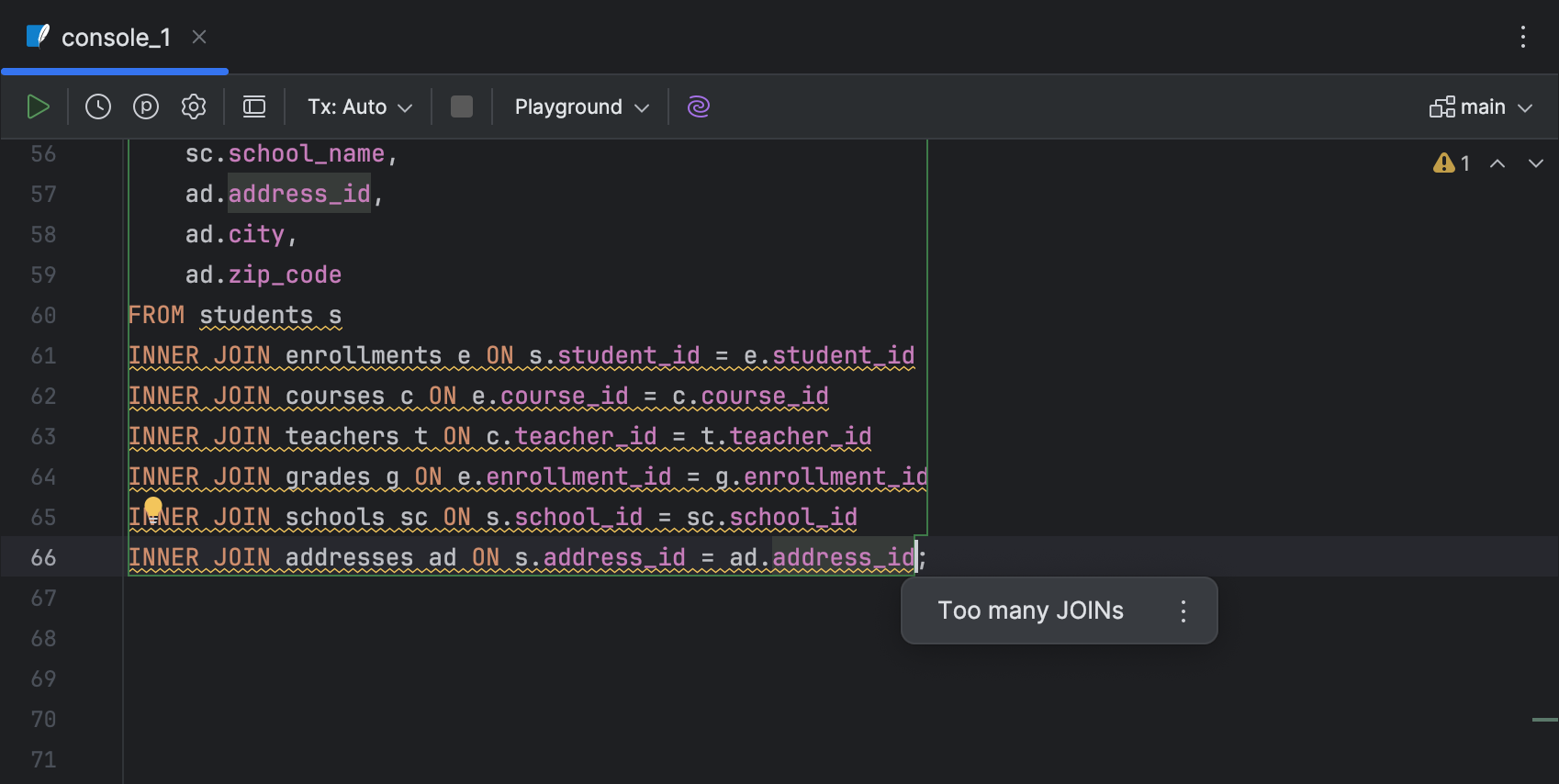Click the warning count indicator in editor
The height and width of the screenshot is (784, 1559).
point(1452,163)
